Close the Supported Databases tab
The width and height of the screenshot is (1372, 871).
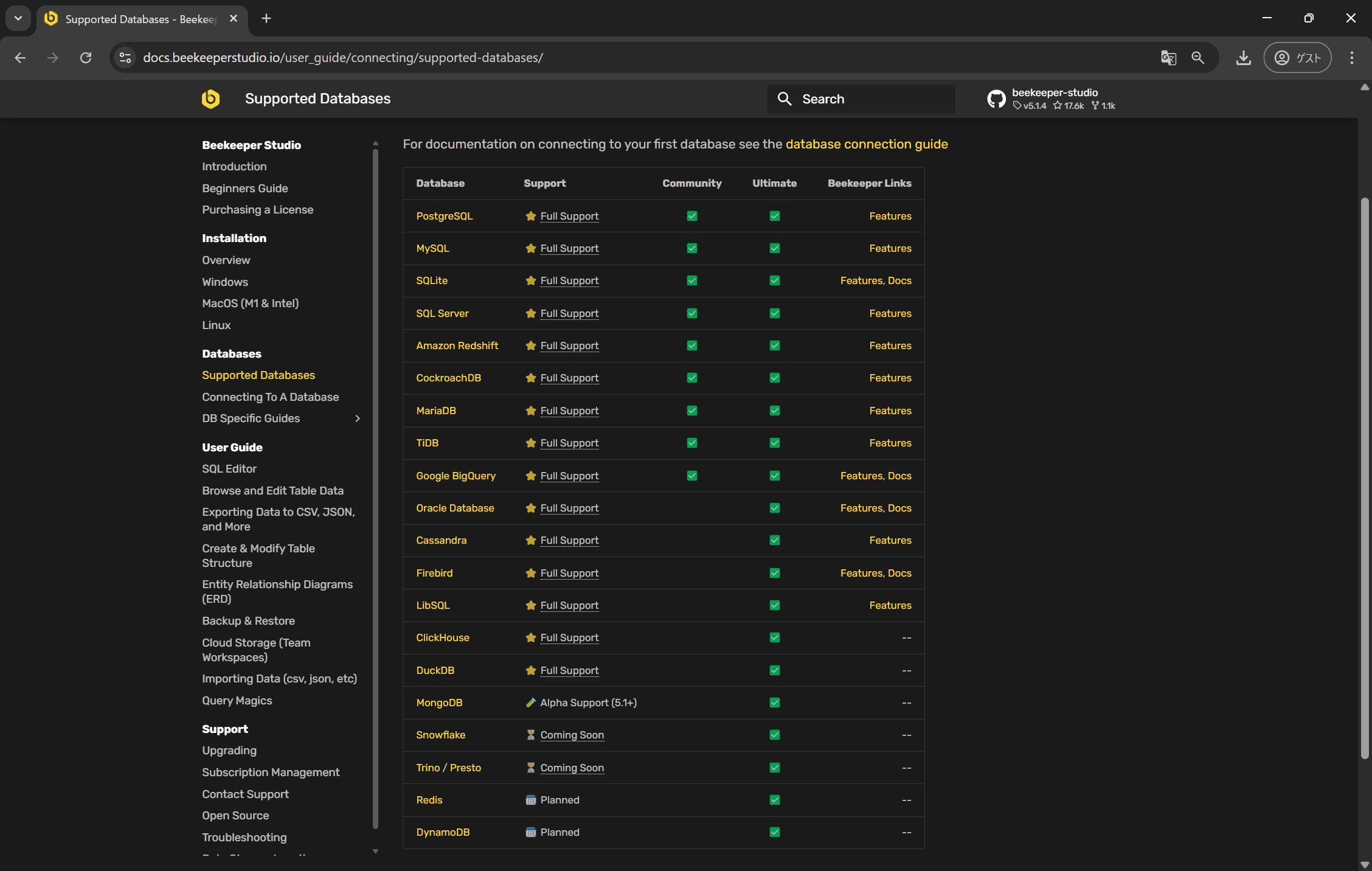coord(234,18)
